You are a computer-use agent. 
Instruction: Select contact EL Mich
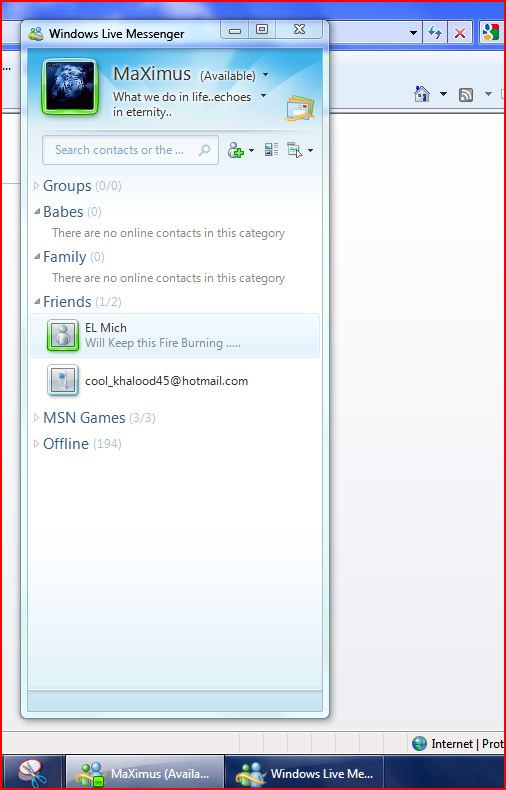(175, 335)
